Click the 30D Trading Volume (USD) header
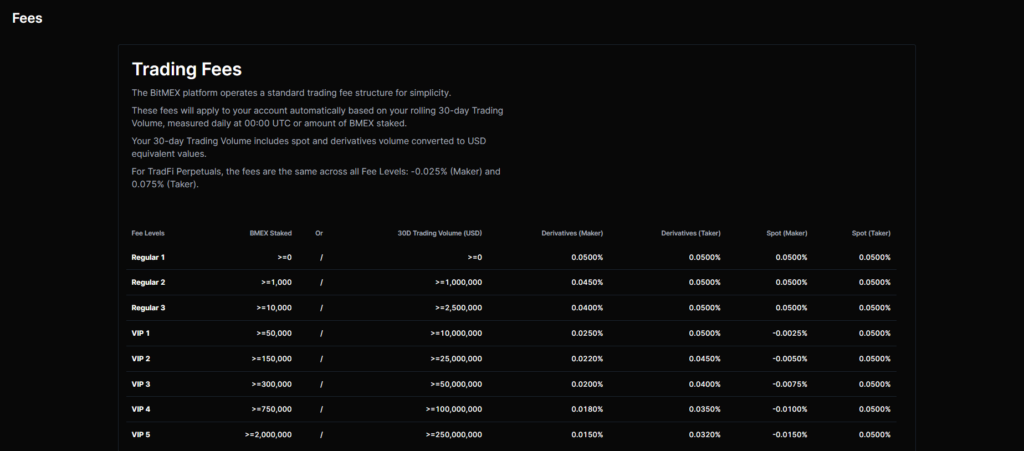1024x451 pixels. click(x=440, y=233)
